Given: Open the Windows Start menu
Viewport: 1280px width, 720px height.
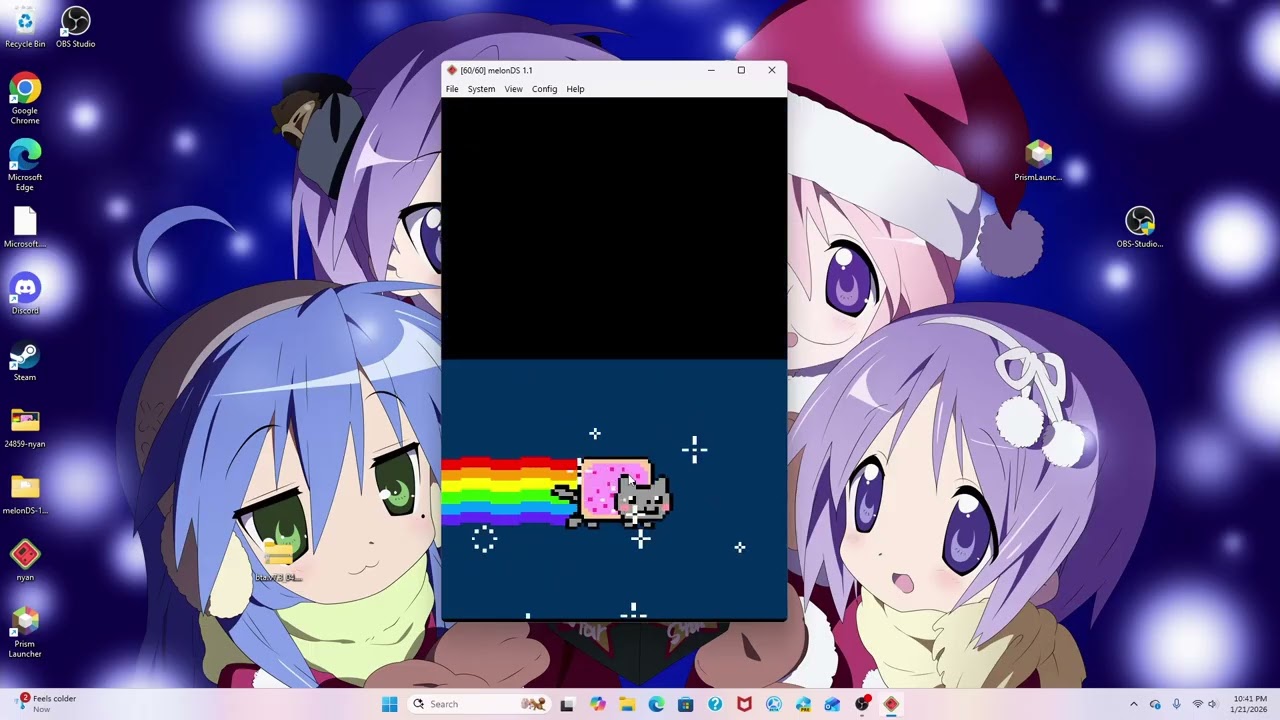Looking at the screenshot, I should pos(389,704).
